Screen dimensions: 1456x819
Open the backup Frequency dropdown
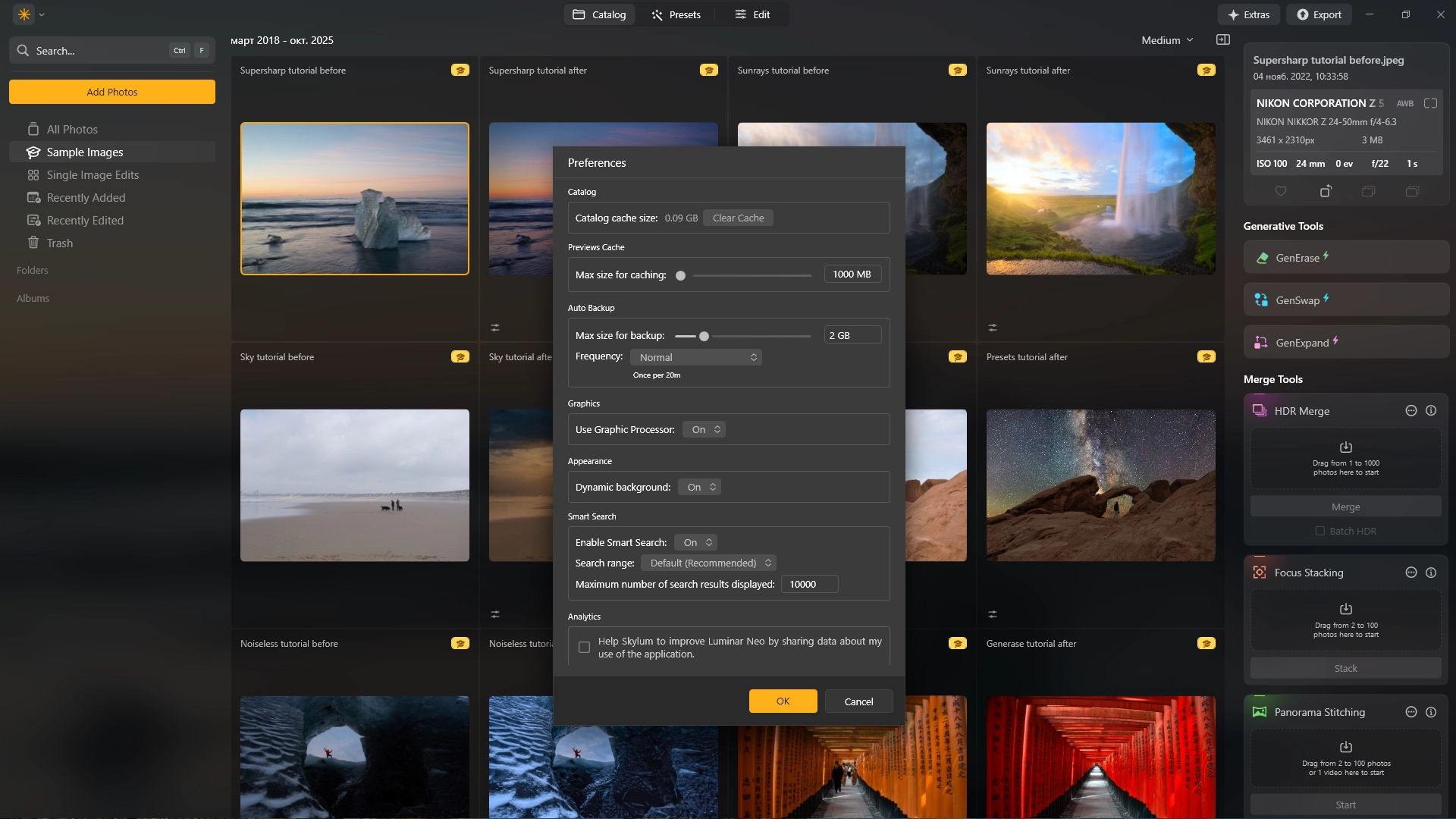coord(695,357)
